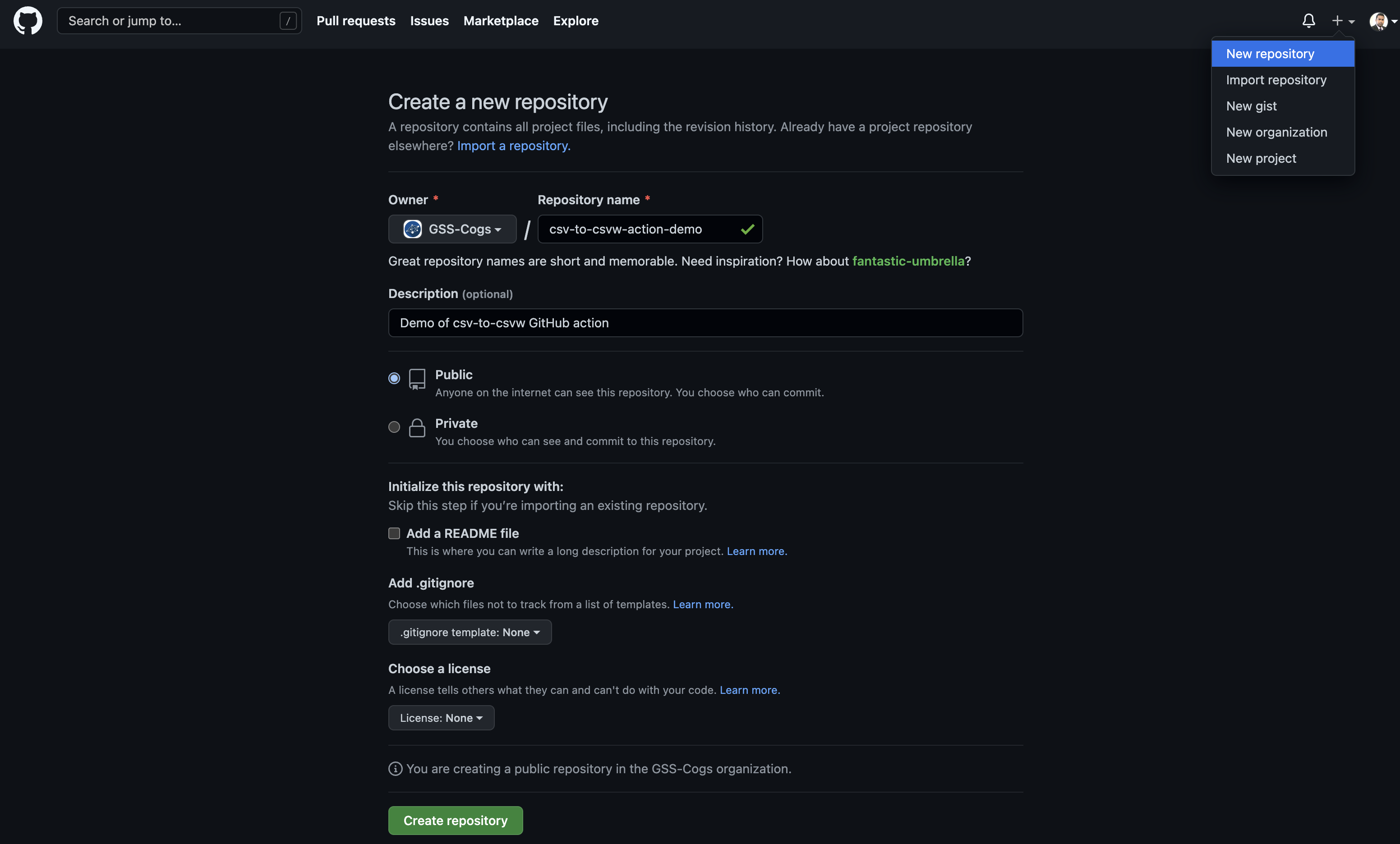Select the Public visibility radio button

tap(394, 378)
